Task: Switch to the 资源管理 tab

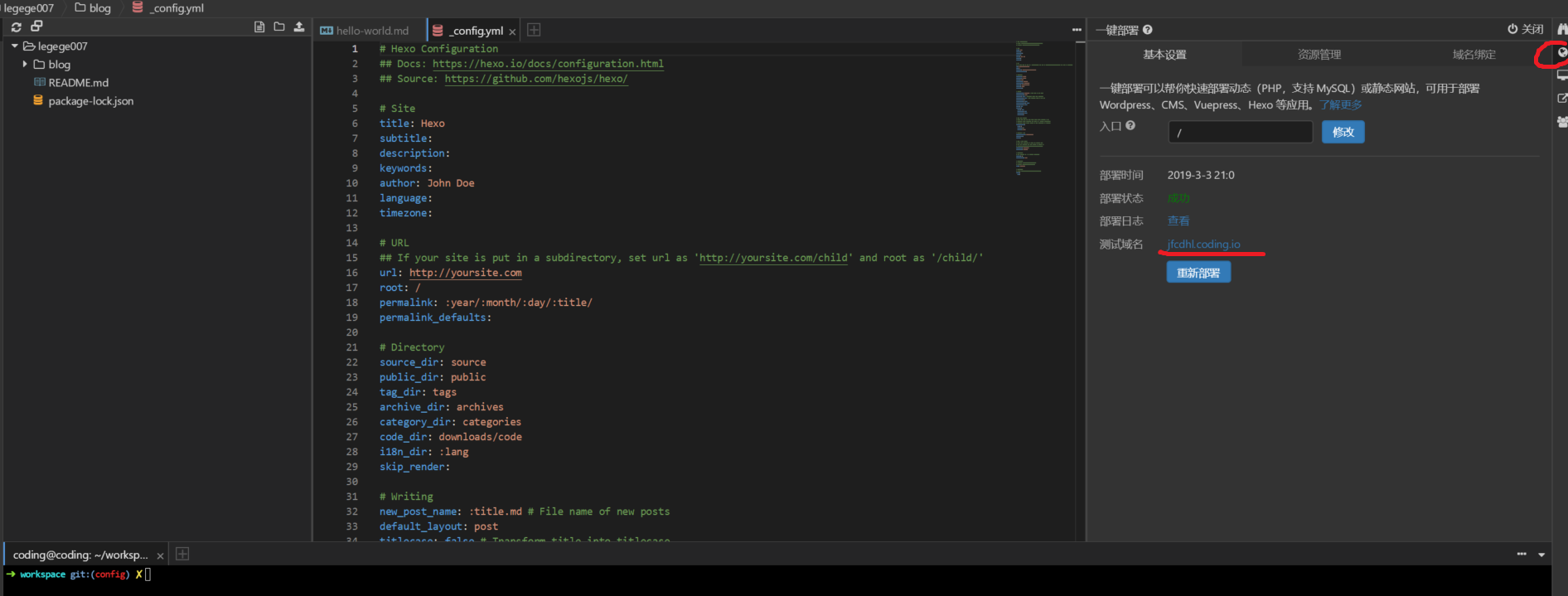Action: [x=1319, y=55]
